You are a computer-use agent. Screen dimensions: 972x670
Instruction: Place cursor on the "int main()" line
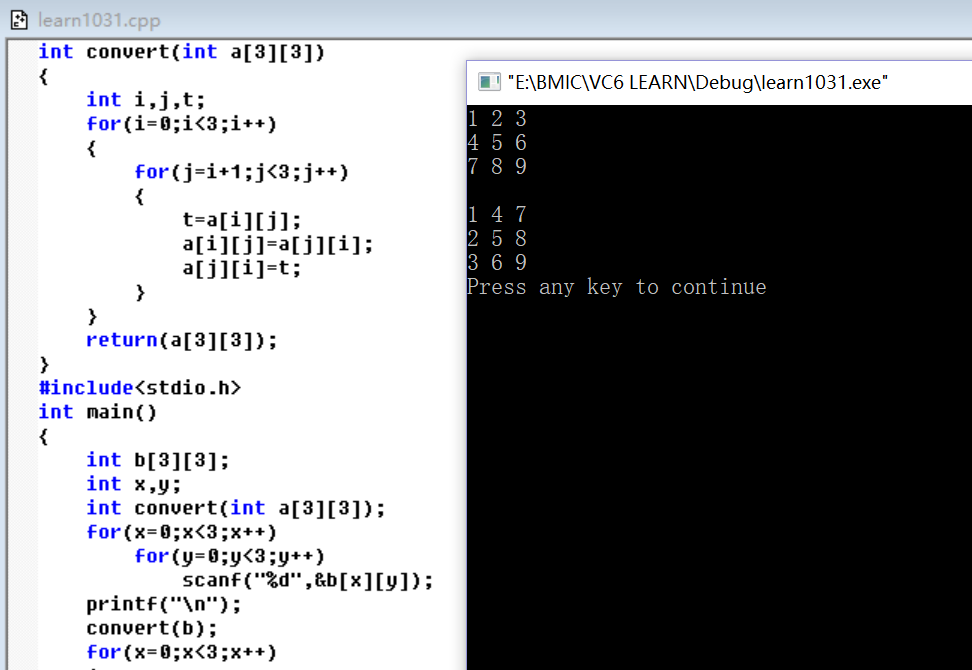point(97,412)
